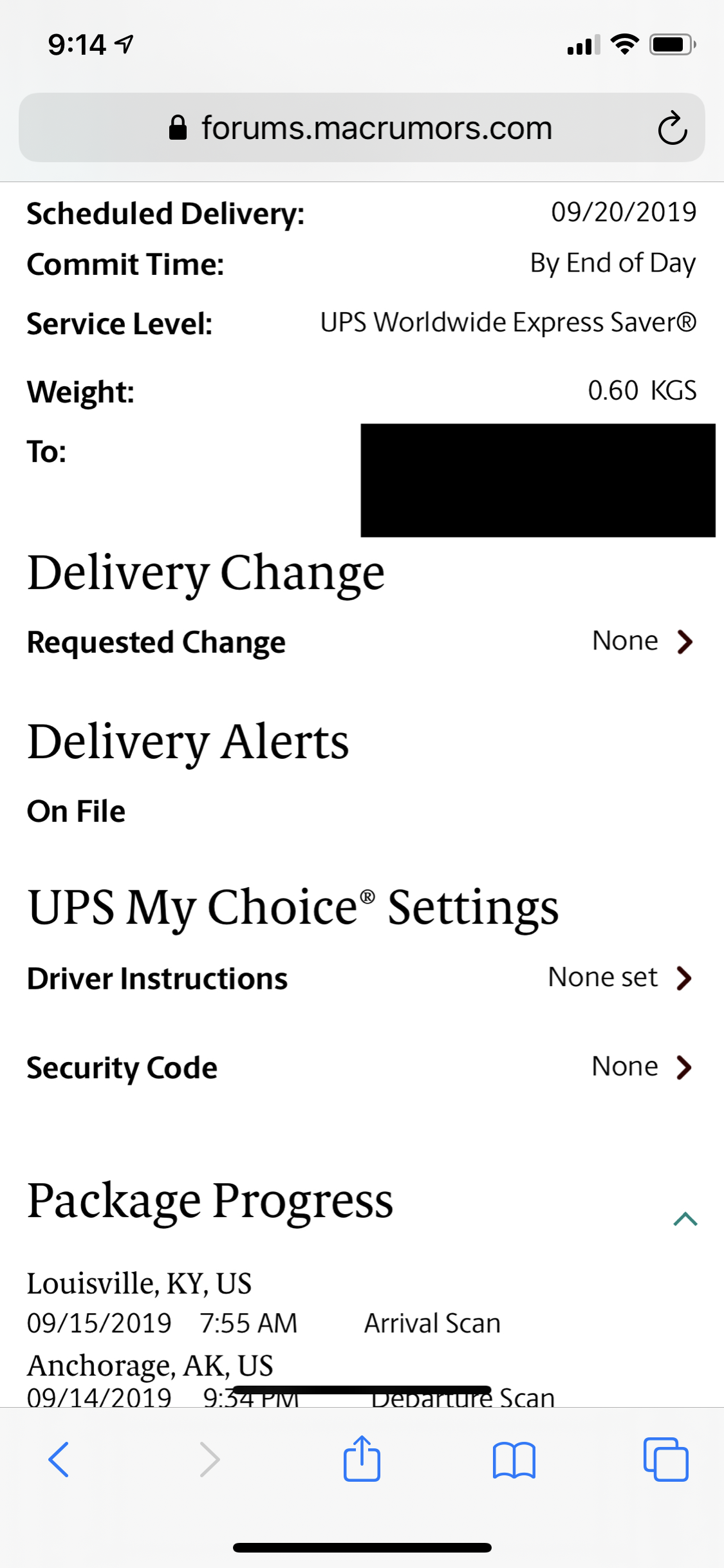The height and width of the screenshot is (1568, 724).
Task: Open the Share sheet icon
Action: [362, 1458]
